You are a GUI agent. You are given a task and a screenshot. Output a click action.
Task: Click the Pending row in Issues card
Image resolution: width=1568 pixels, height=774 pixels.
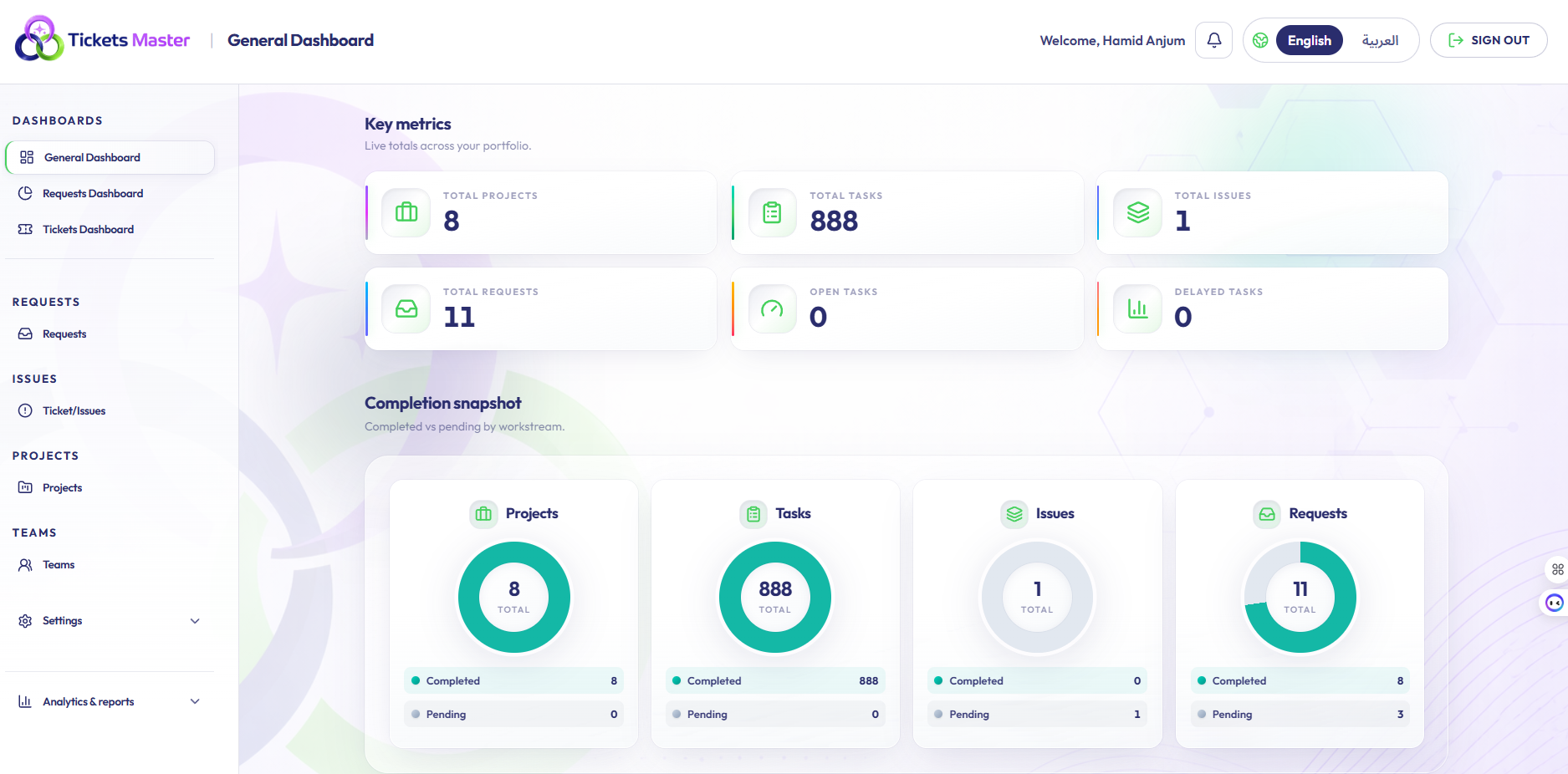1037,715
